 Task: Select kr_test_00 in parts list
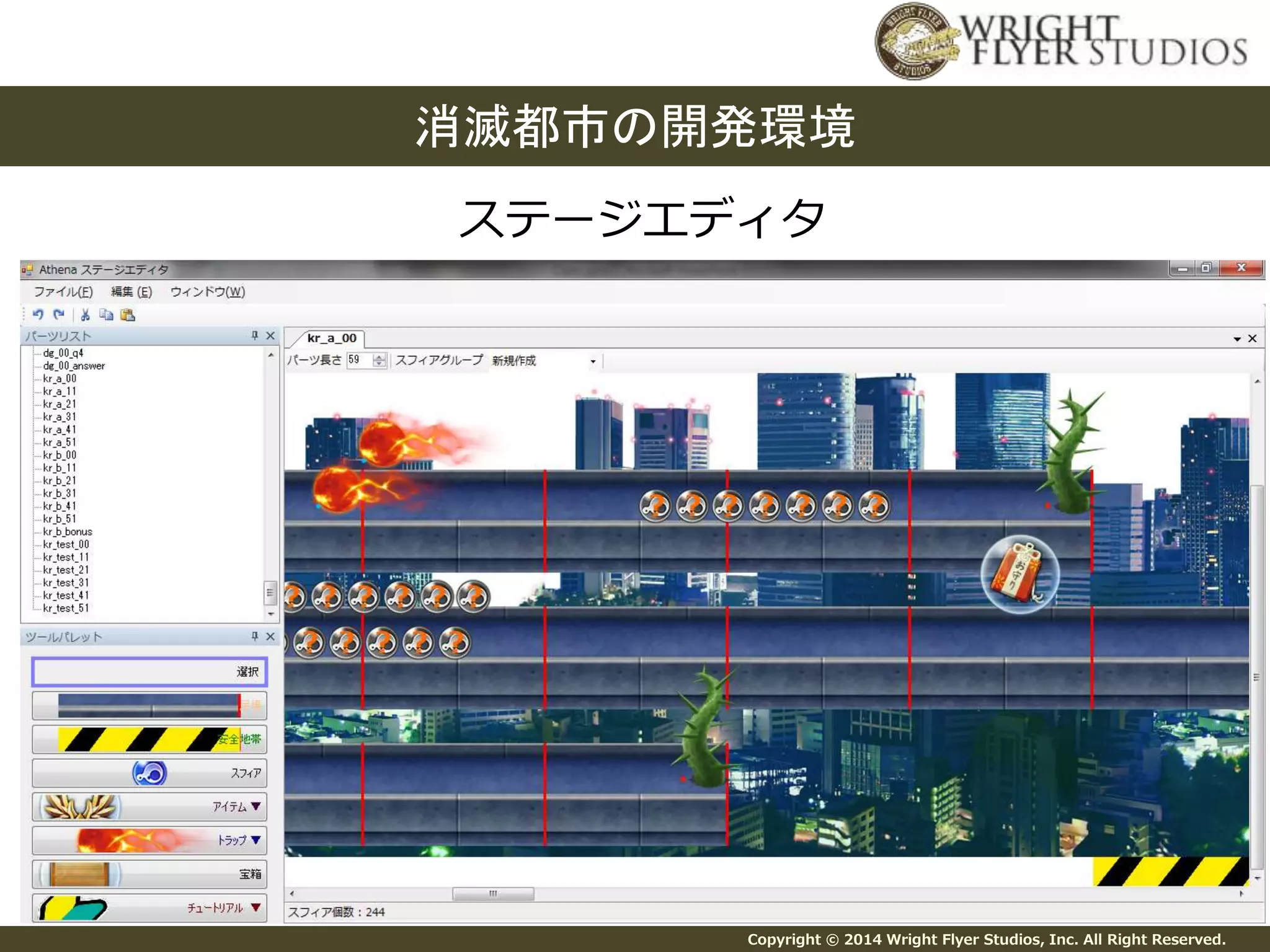point(66,544)
